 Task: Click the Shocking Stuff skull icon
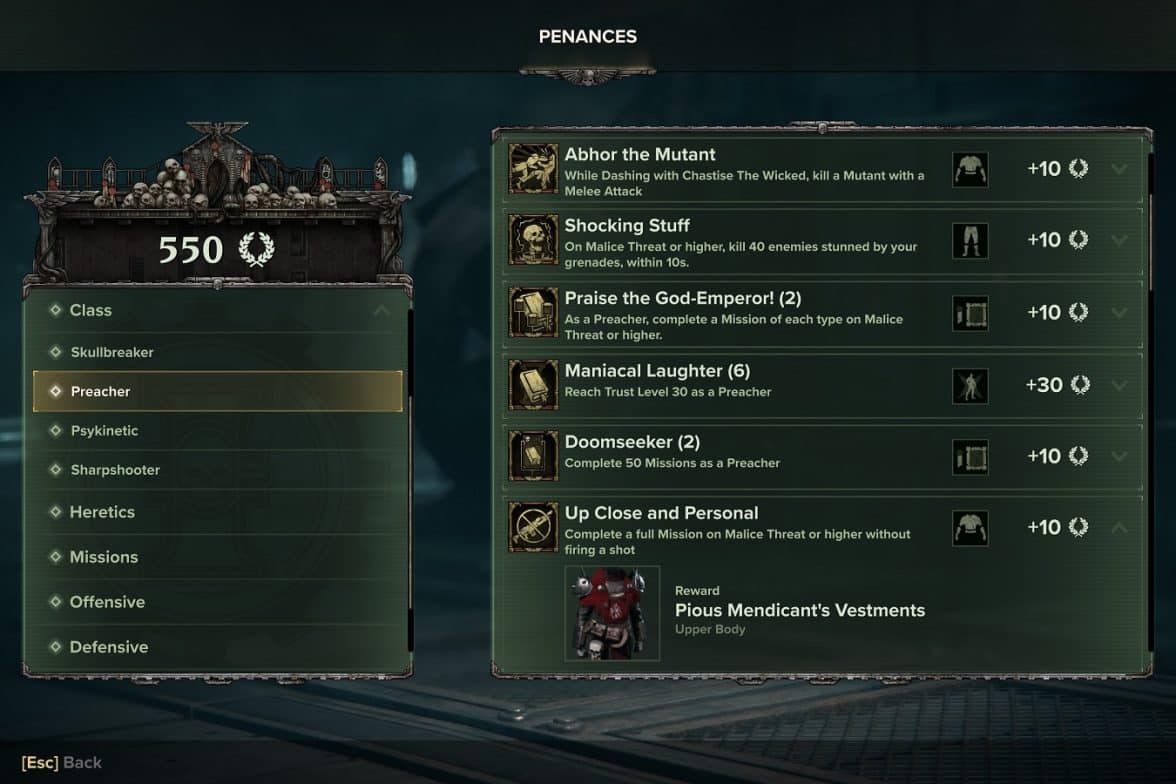pyautogui.click(x=533, y=240)
